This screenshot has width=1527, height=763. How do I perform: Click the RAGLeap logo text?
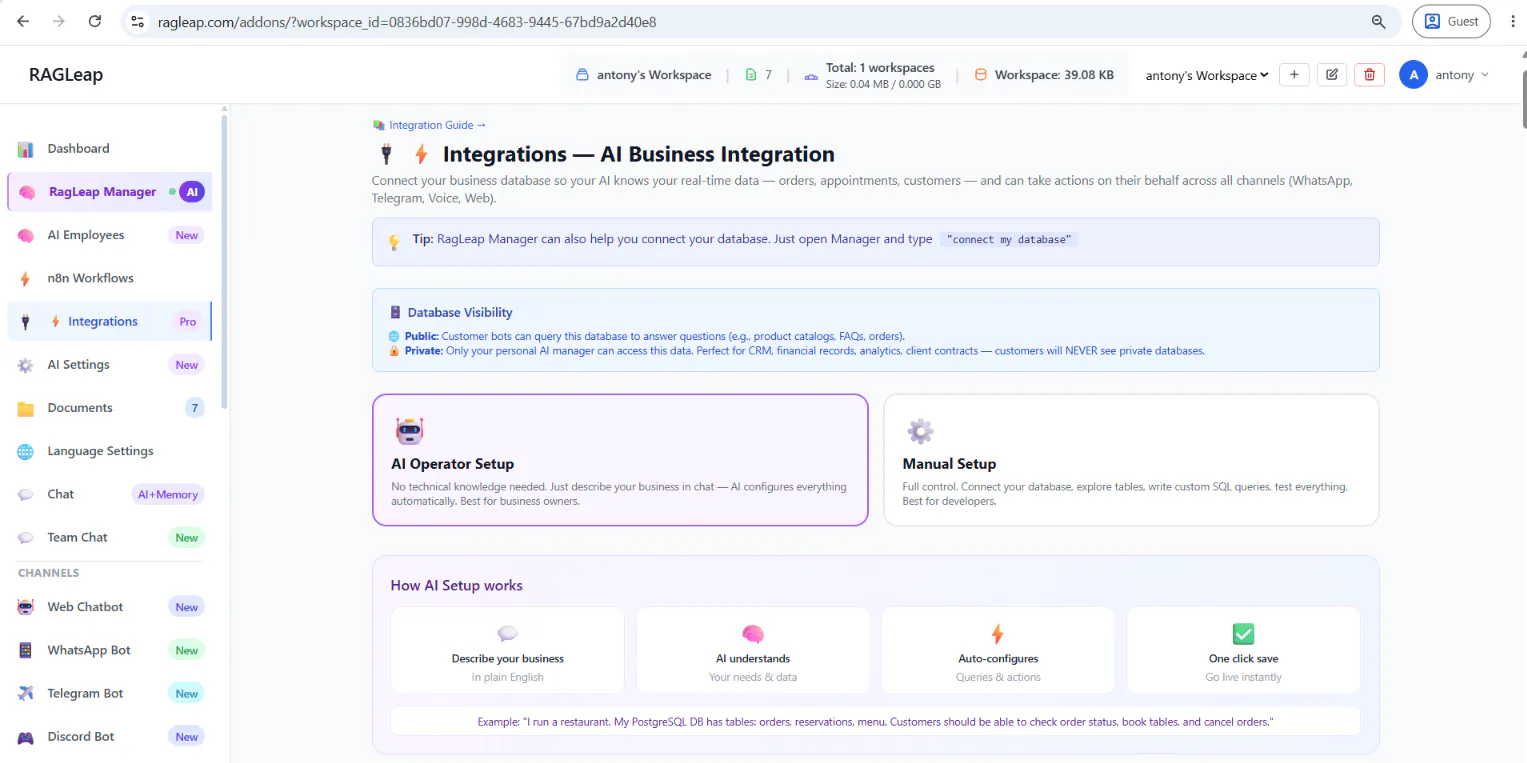point(66,74)
